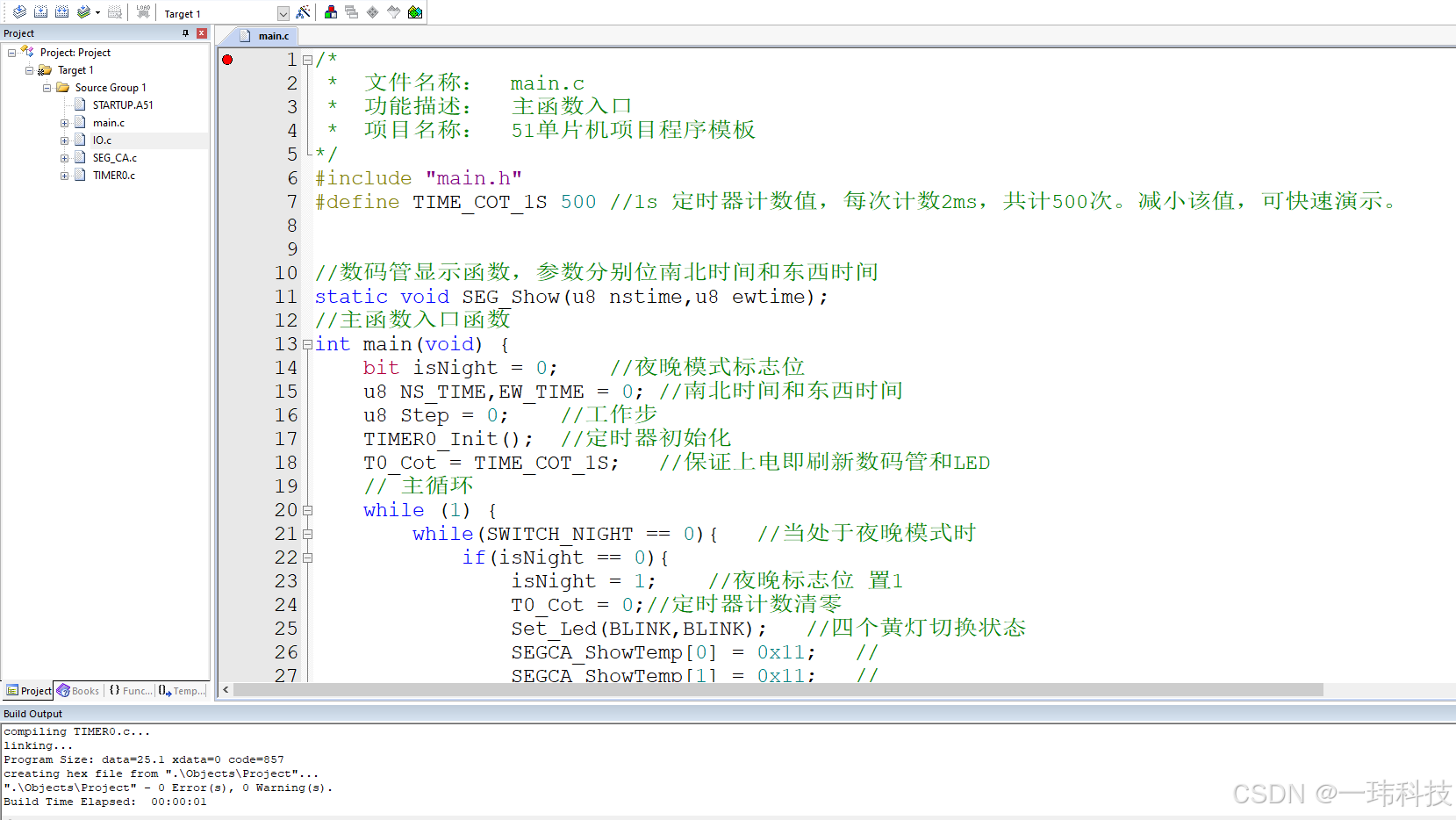
Task: Click the editor horizontal scrollbar thumb
Action: pyautogui.click(x=778, y=690)
